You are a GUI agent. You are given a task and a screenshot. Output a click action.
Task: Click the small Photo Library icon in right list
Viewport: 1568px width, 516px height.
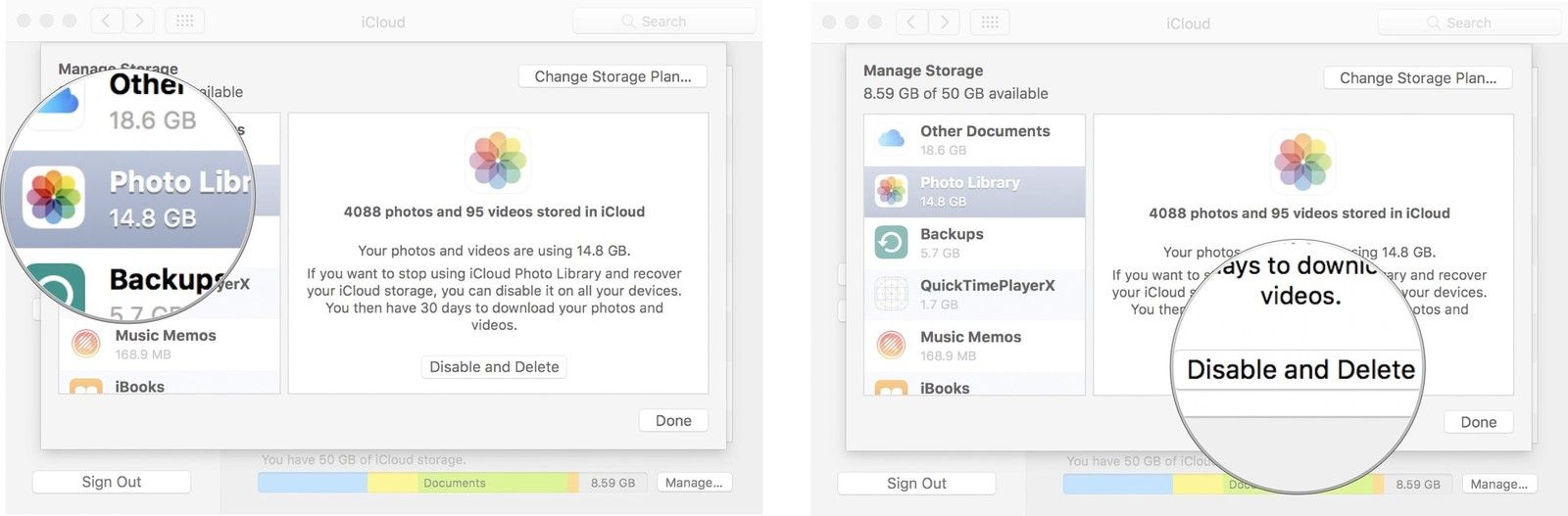tap(891, 191)
